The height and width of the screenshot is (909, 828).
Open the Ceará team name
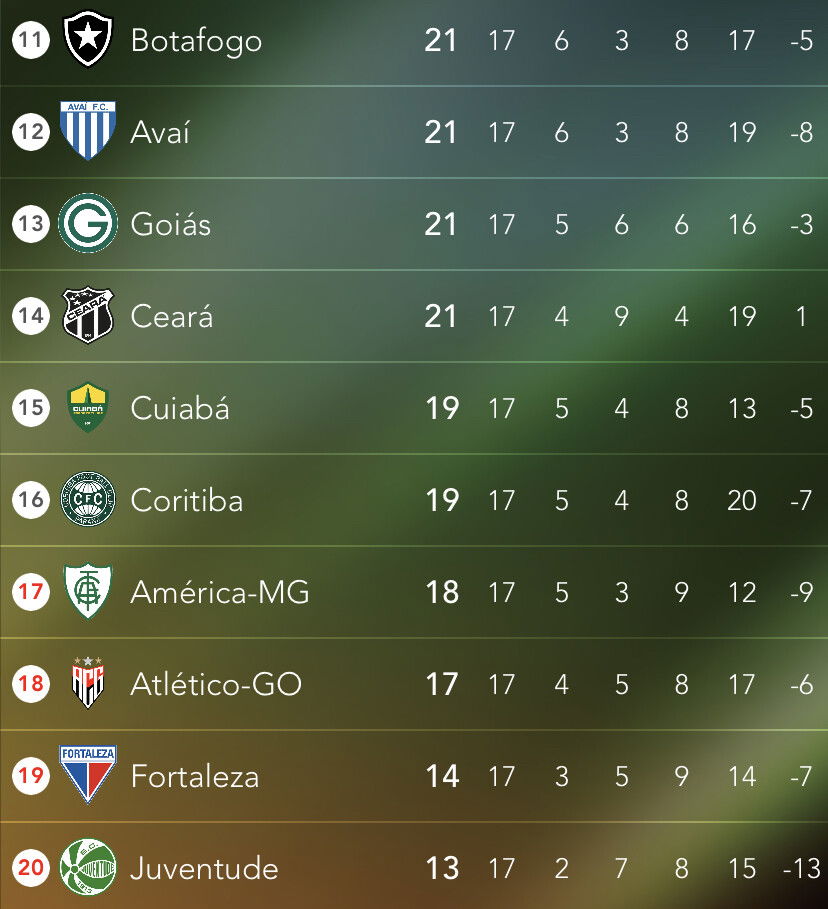tap(172, 316)
